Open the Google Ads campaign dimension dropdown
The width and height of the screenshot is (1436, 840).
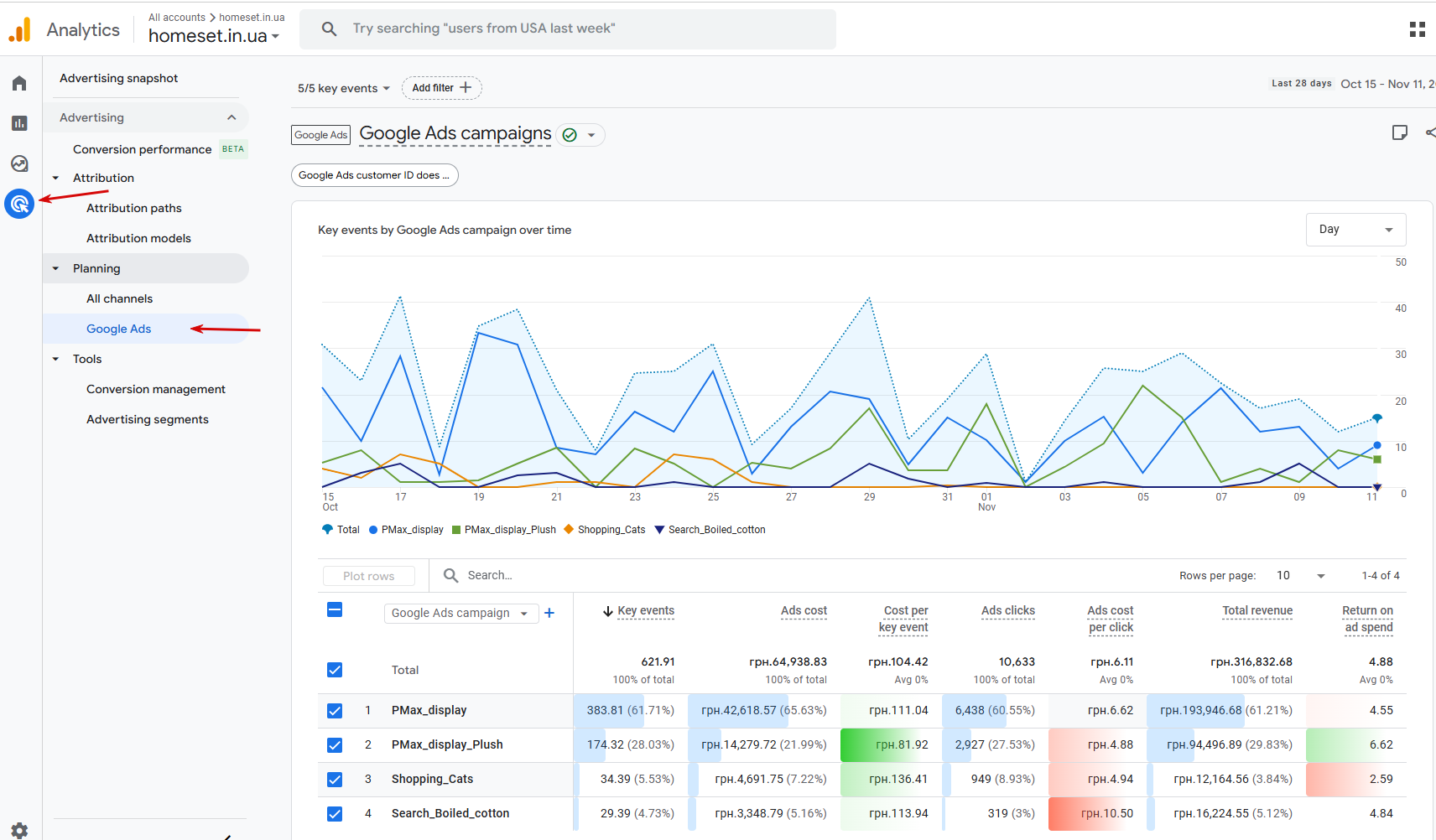coord(460,613)
